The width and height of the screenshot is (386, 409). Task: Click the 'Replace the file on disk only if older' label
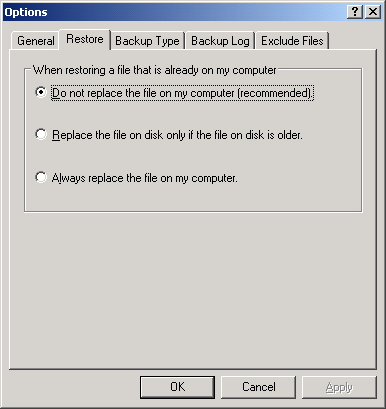tap(177, 135)
